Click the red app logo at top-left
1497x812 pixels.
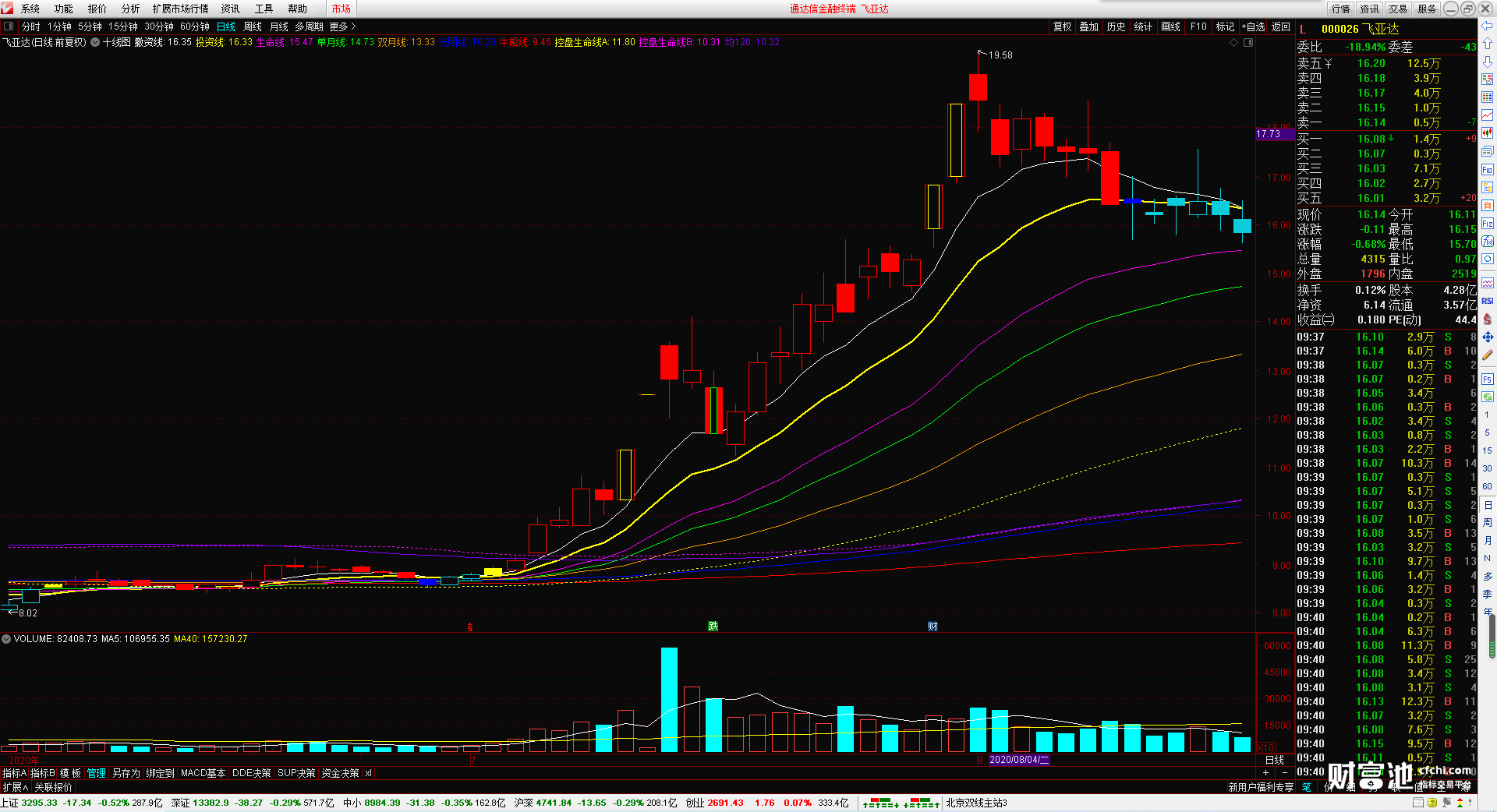[7, 9]
